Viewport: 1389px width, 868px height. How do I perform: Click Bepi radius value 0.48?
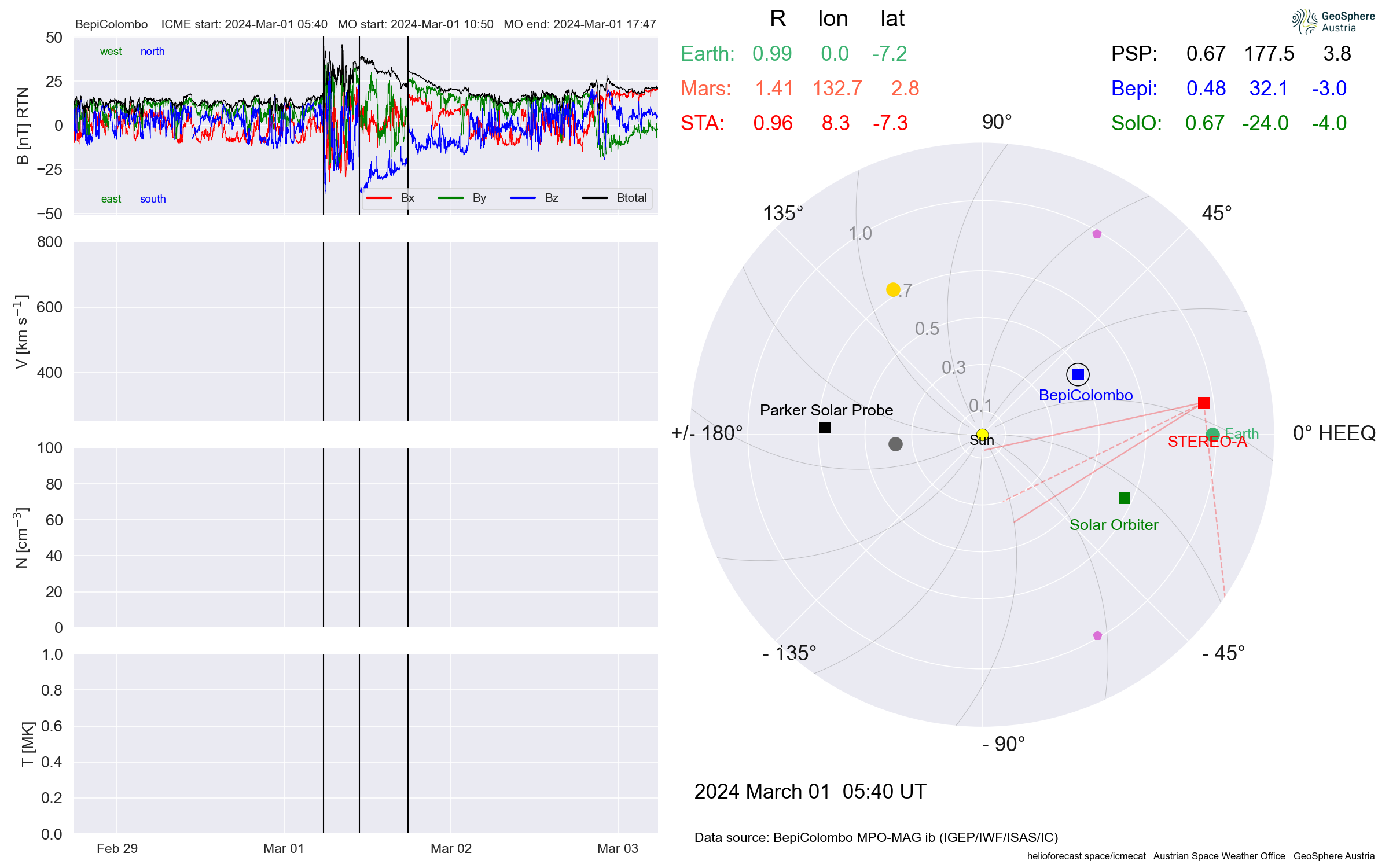pyautogui.click(x=1206, y=89)
